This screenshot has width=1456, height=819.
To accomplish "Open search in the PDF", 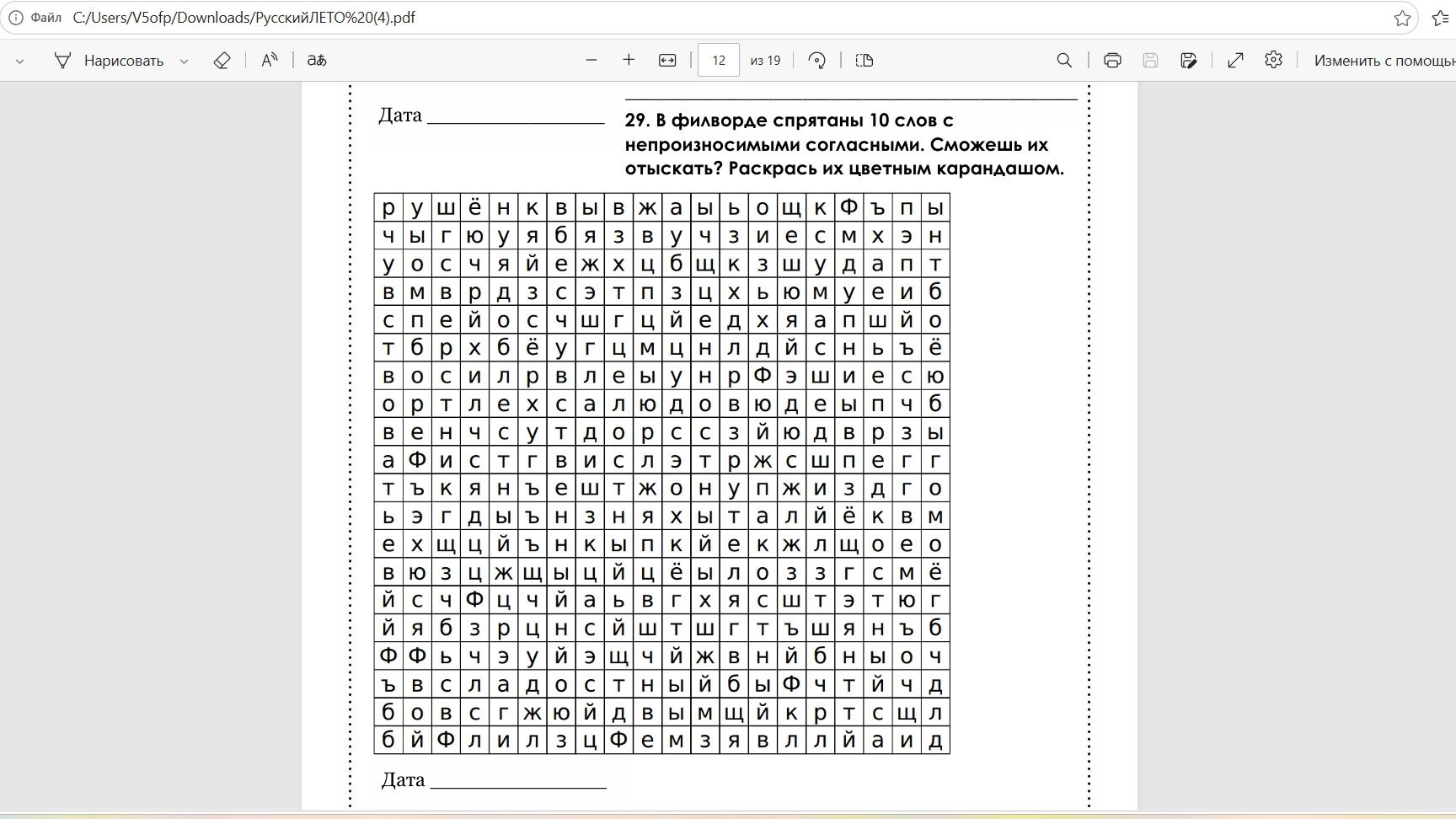I will tap(1064, 60).
